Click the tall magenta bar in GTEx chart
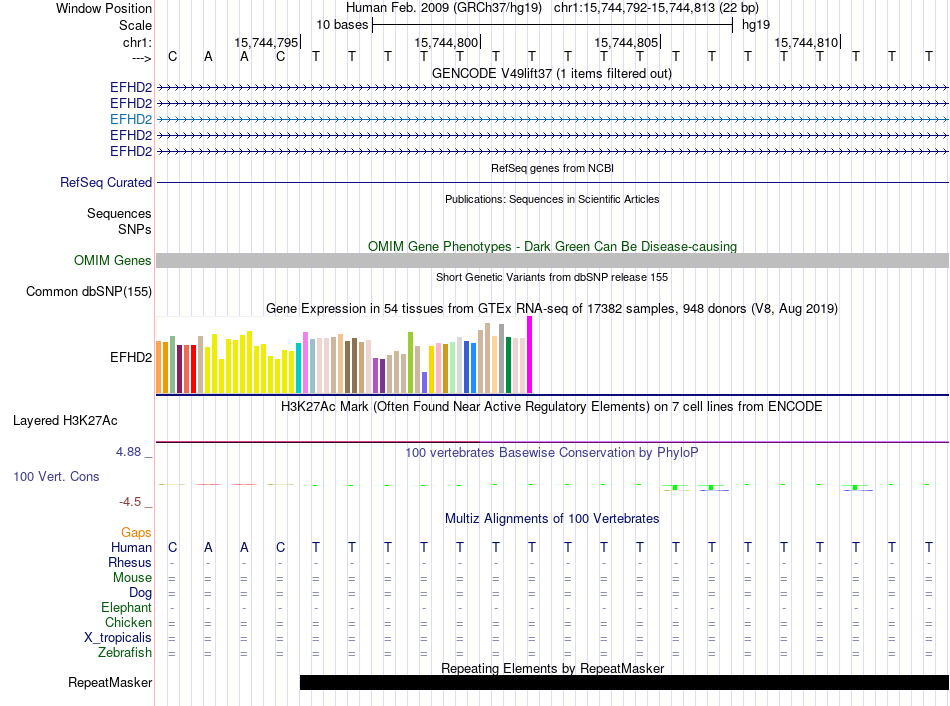Image resolution: width=950 pixels, height=706 pixels. [x=530, y=355]
